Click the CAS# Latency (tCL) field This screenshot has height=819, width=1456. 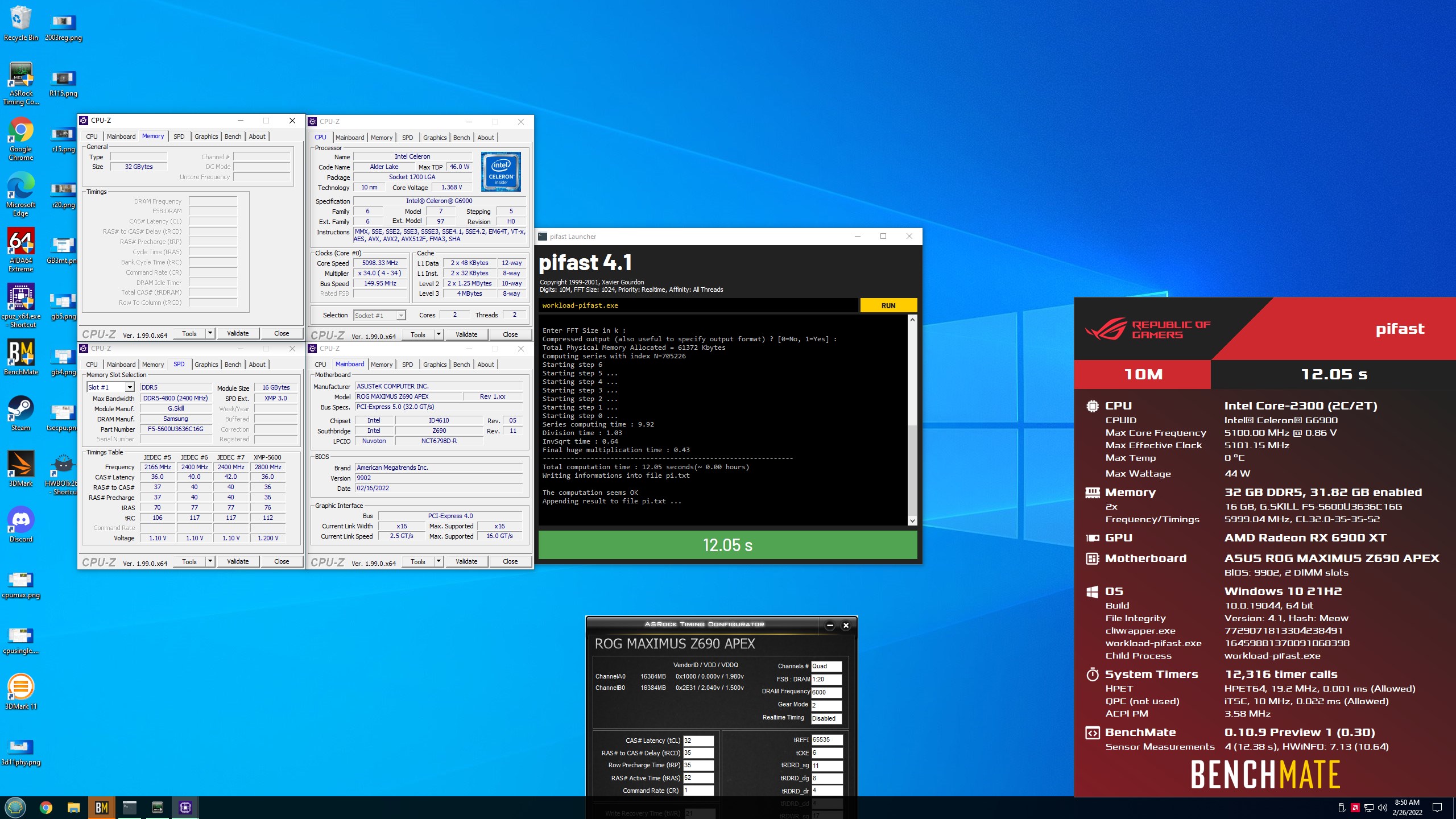(698, 741)
